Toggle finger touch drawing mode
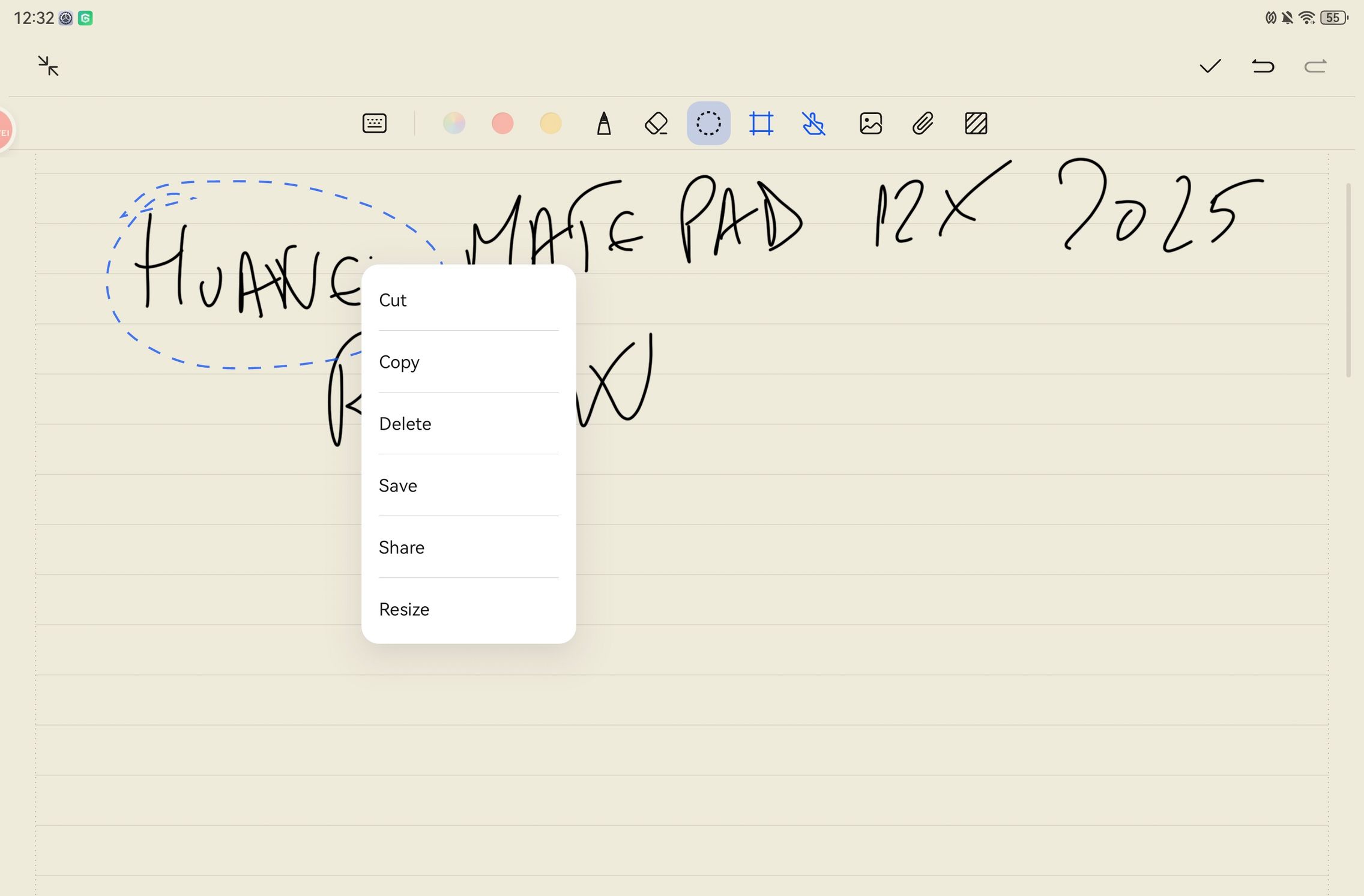This screenshot has height=896, width=1364. (813, 124)
